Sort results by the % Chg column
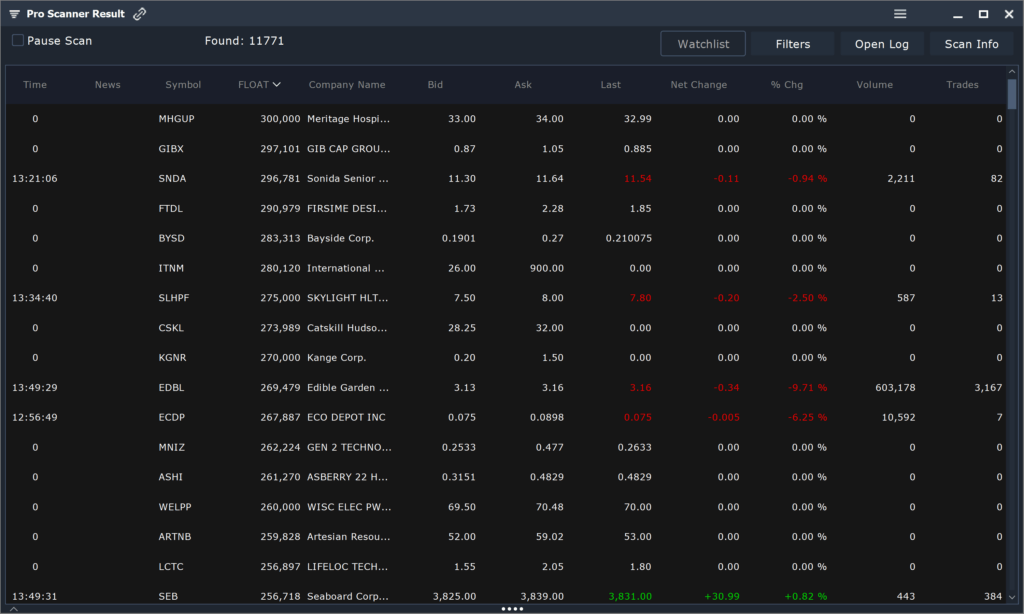This screenshot has height=614, width=1024. [787, 84]
